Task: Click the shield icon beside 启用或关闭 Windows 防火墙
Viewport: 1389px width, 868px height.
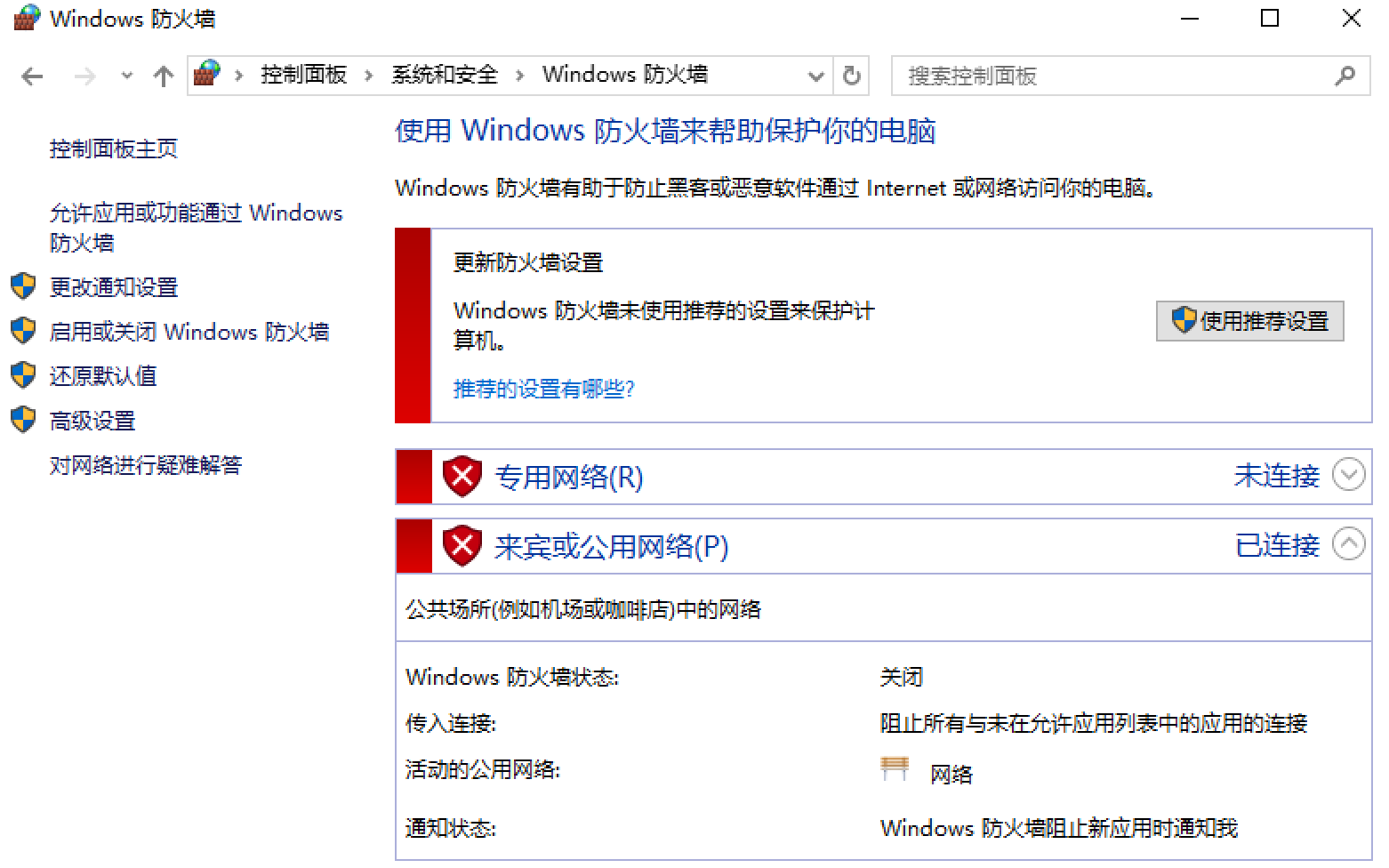Action: (23, 331)
